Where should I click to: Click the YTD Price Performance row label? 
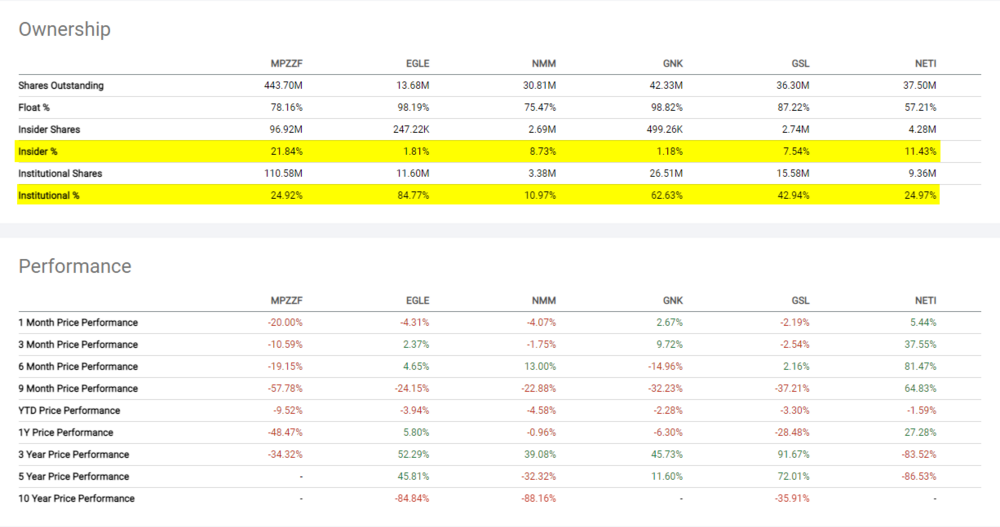pos(69,410)
